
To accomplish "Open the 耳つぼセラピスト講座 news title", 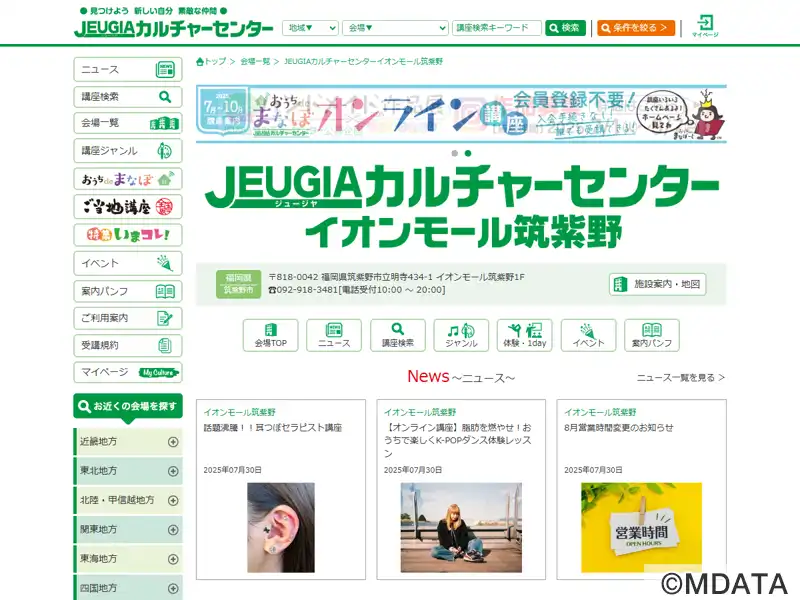I will (272, 428).
